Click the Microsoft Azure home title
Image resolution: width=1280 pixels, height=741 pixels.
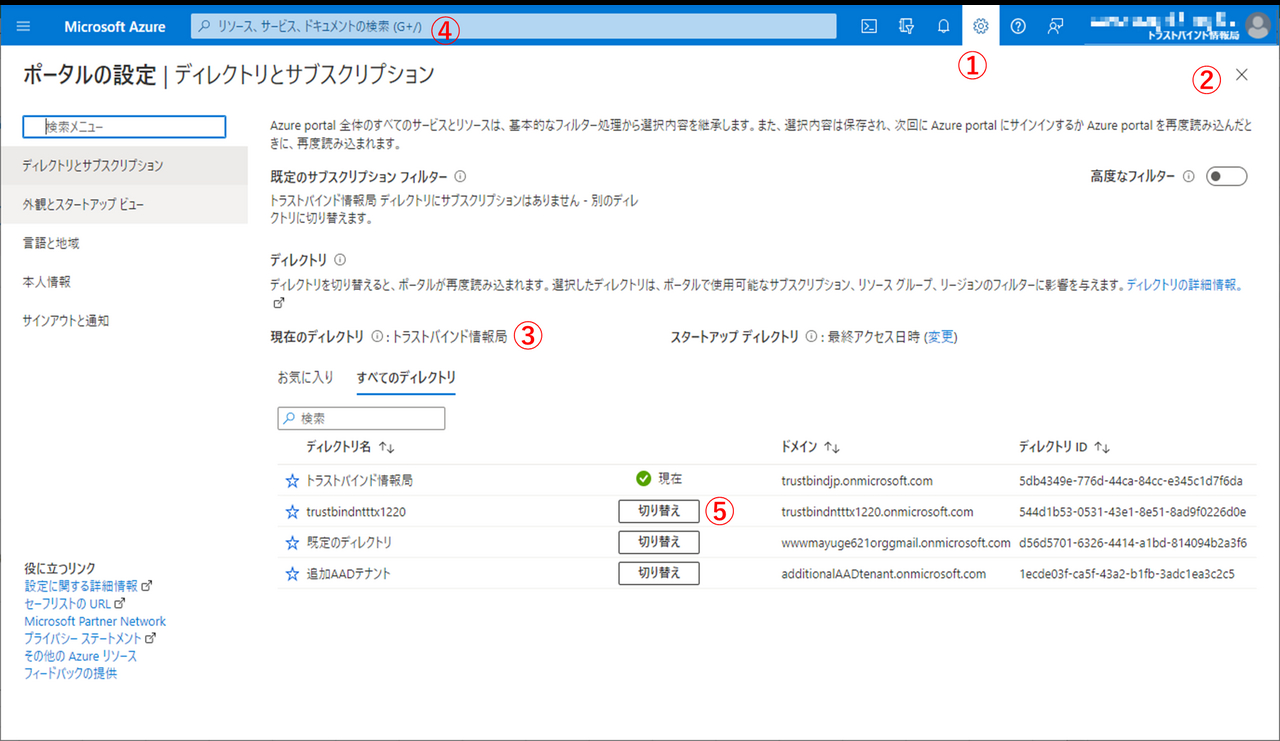[115, 27]
